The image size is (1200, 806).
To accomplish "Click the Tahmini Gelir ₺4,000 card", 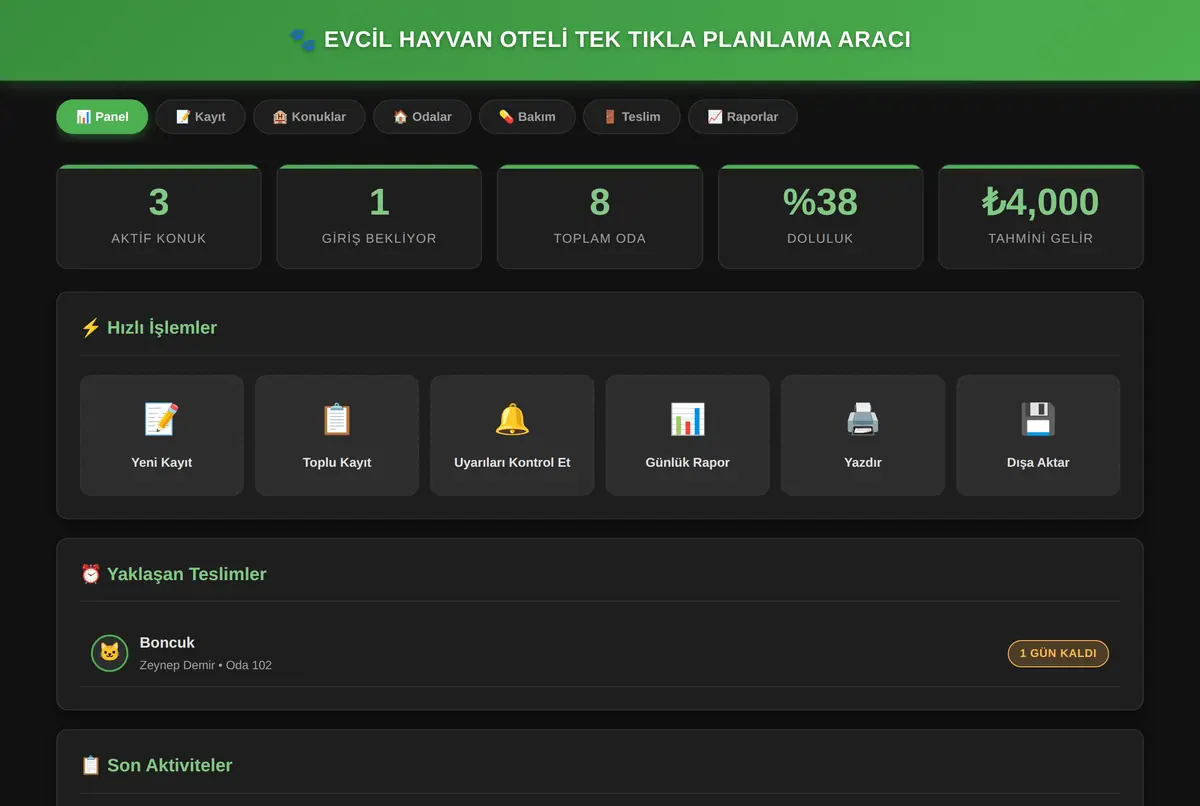I will point(1041,217).
